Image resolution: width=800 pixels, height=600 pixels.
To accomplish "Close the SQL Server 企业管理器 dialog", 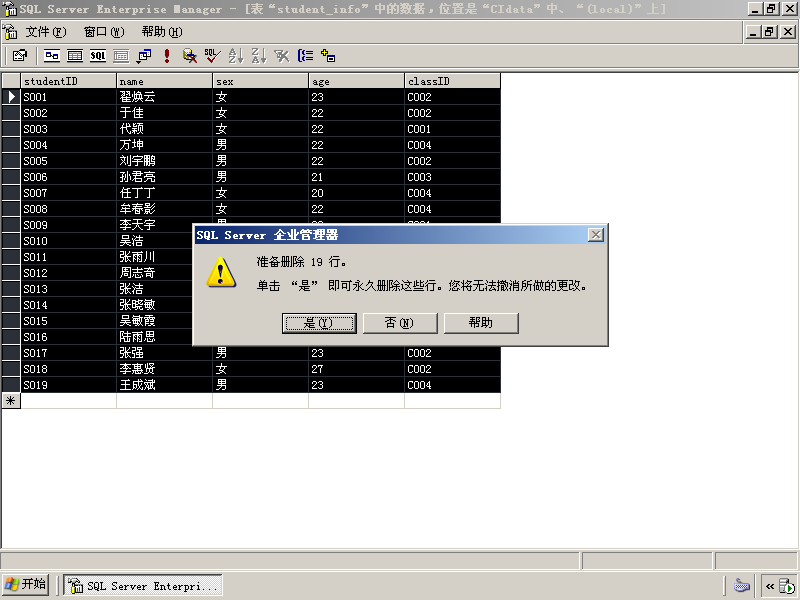I will 595,235.
